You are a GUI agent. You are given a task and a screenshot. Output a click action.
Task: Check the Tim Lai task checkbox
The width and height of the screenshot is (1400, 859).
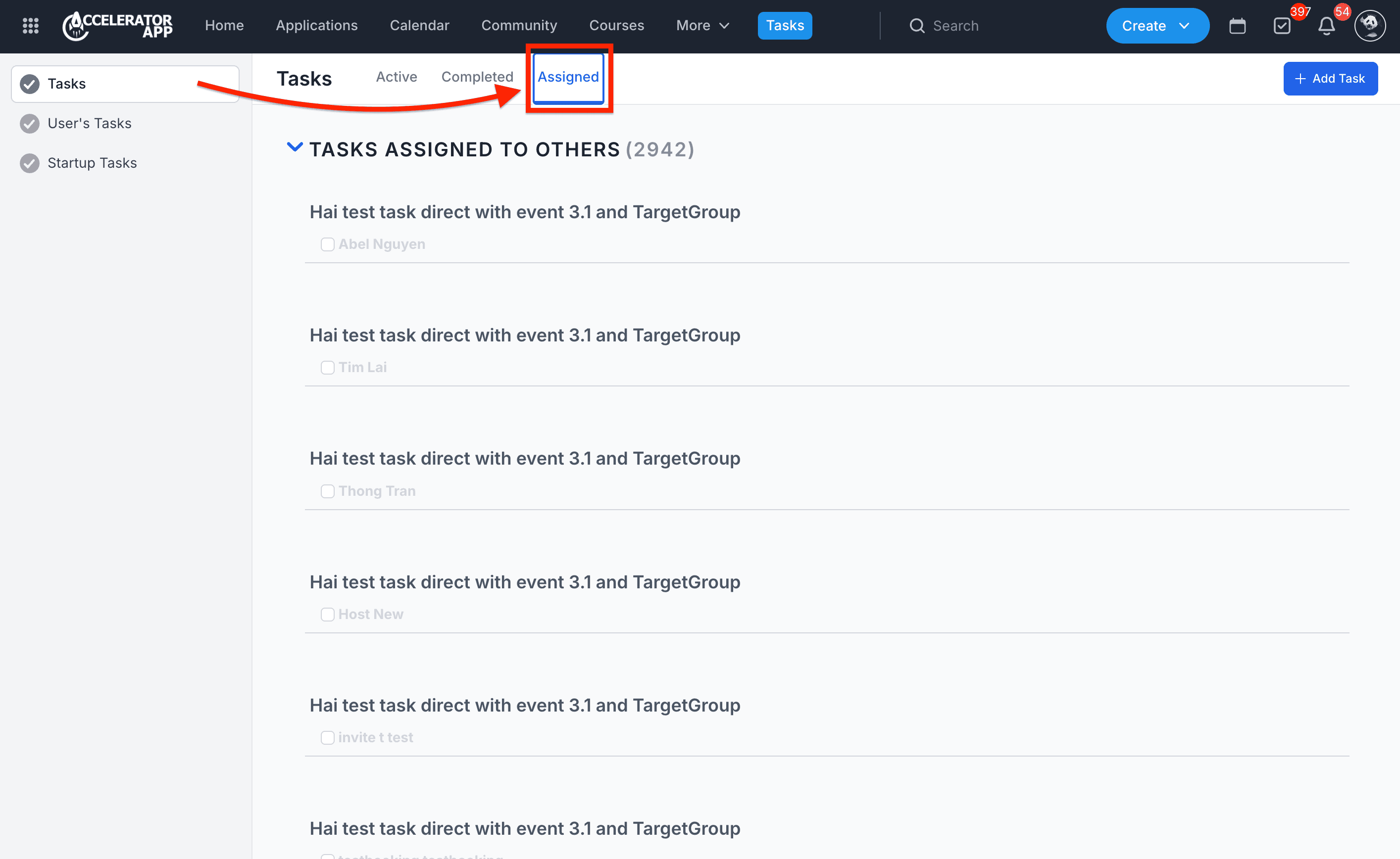tap(327, 368)
